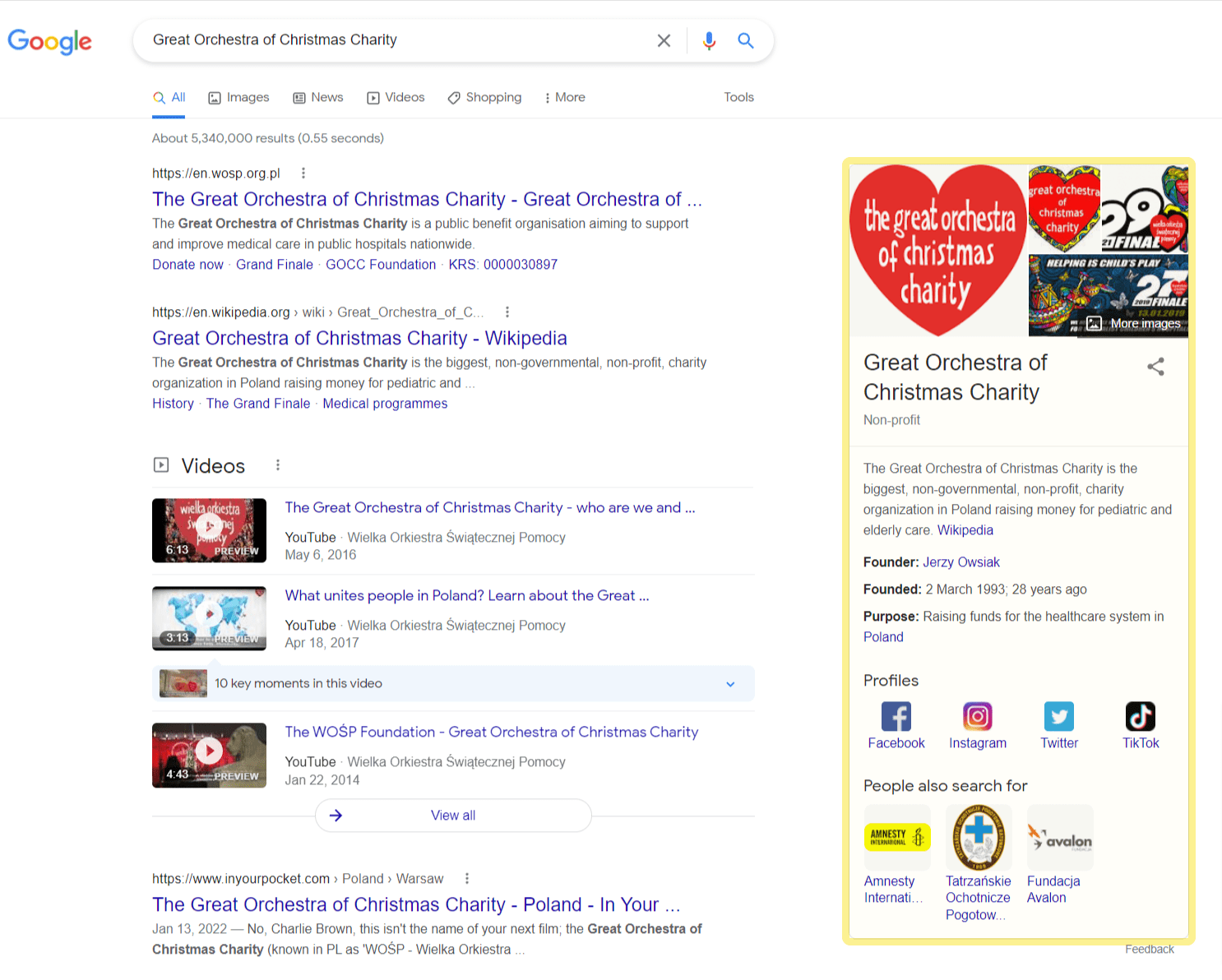Open three-dot menu for inyourpocket.com result
Image resolution: width=1222 pixels, height=980 pixels.
coord(467,878)
